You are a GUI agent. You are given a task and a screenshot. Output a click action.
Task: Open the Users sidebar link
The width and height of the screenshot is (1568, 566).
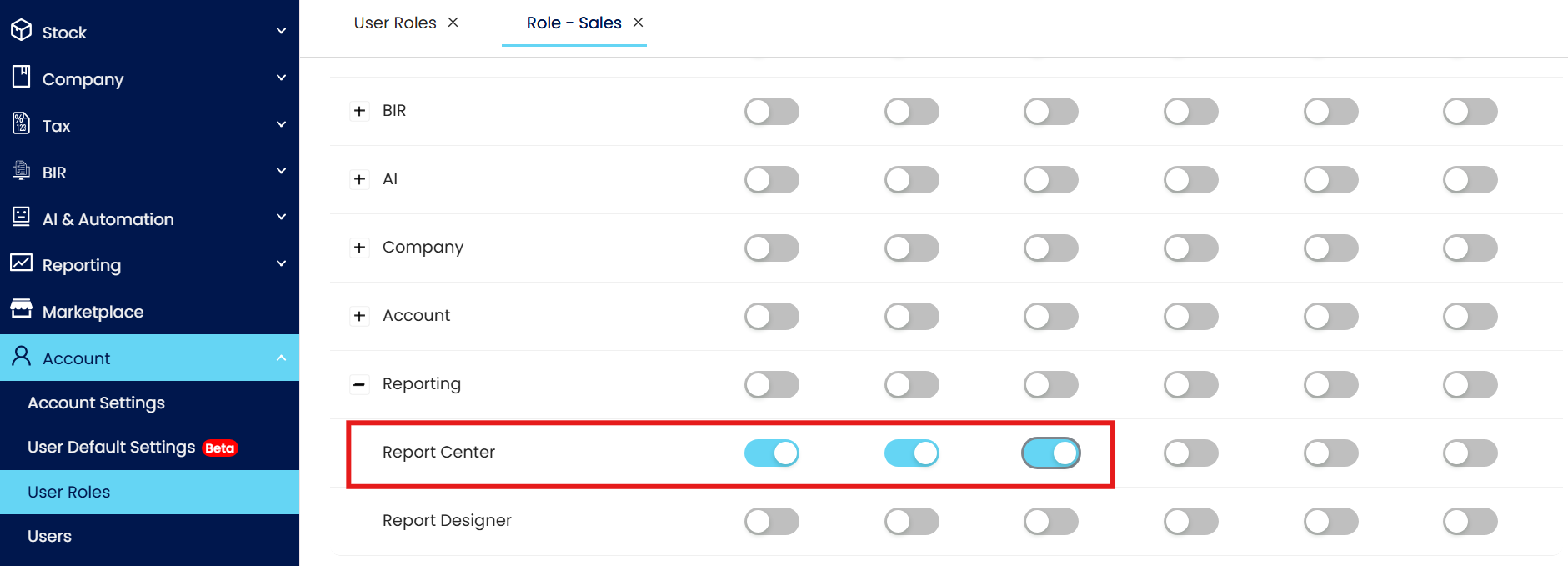pyautogui.click(x=49, y=536)
